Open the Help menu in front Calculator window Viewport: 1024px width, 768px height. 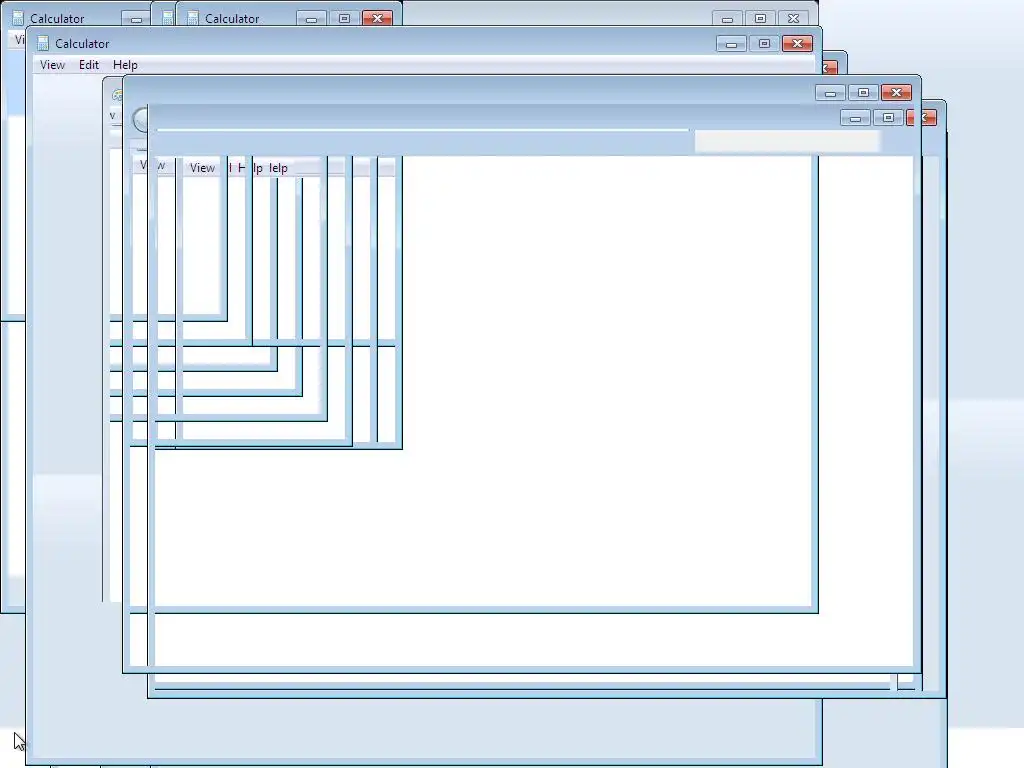pos(125,65)
